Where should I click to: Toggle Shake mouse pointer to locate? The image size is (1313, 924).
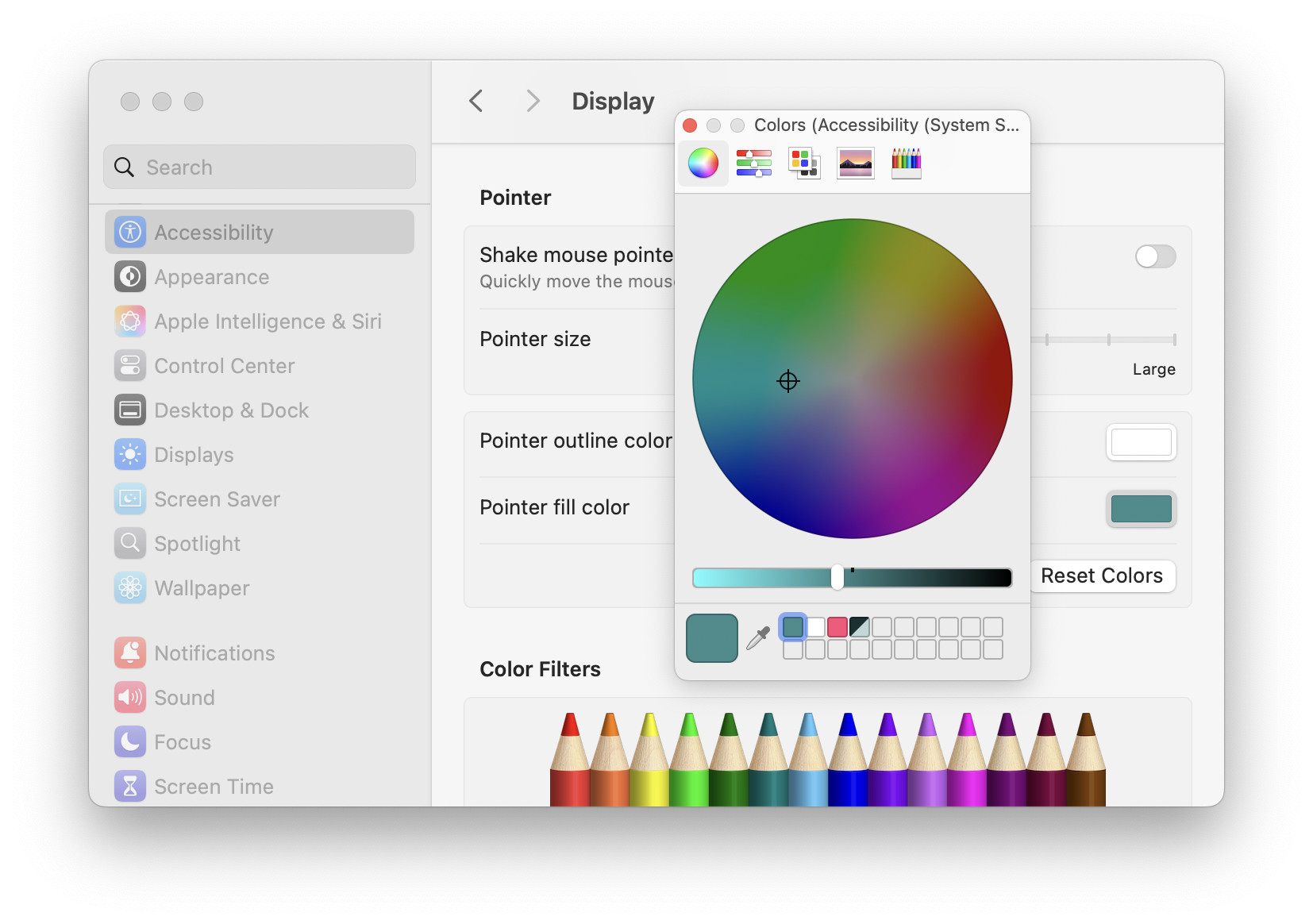pyautogui.click(x=1155, y=256)
